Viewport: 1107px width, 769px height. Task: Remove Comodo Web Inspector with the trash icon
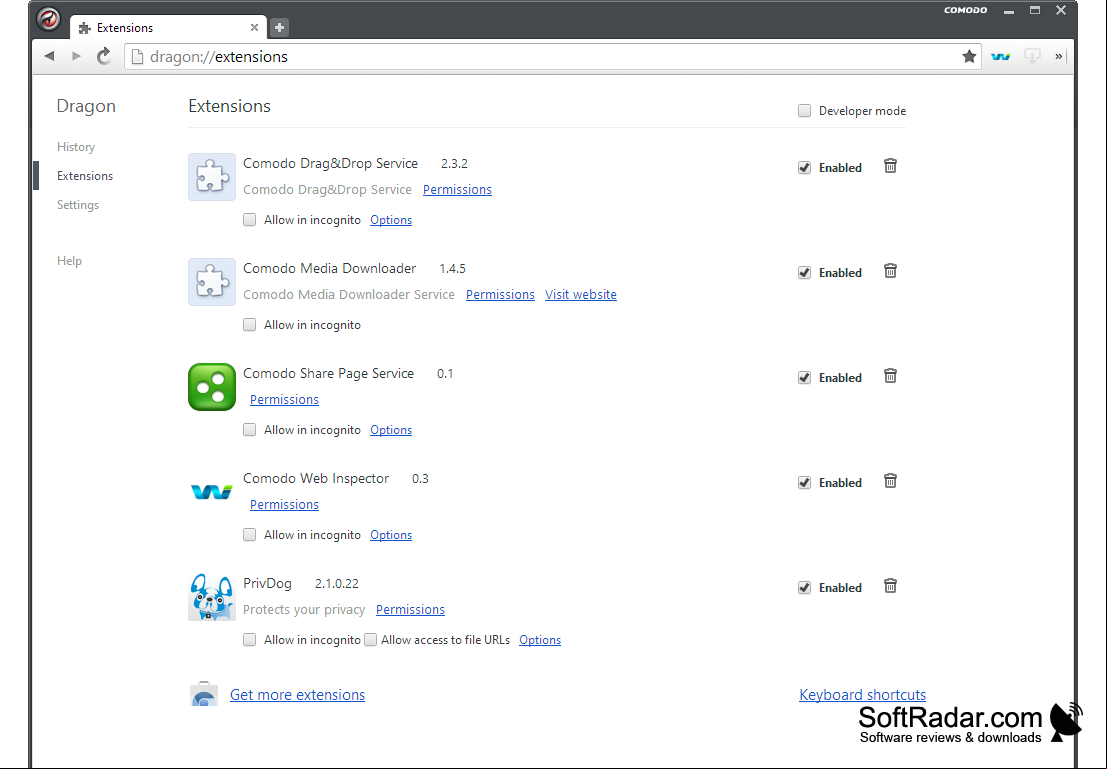pos(890,481)
